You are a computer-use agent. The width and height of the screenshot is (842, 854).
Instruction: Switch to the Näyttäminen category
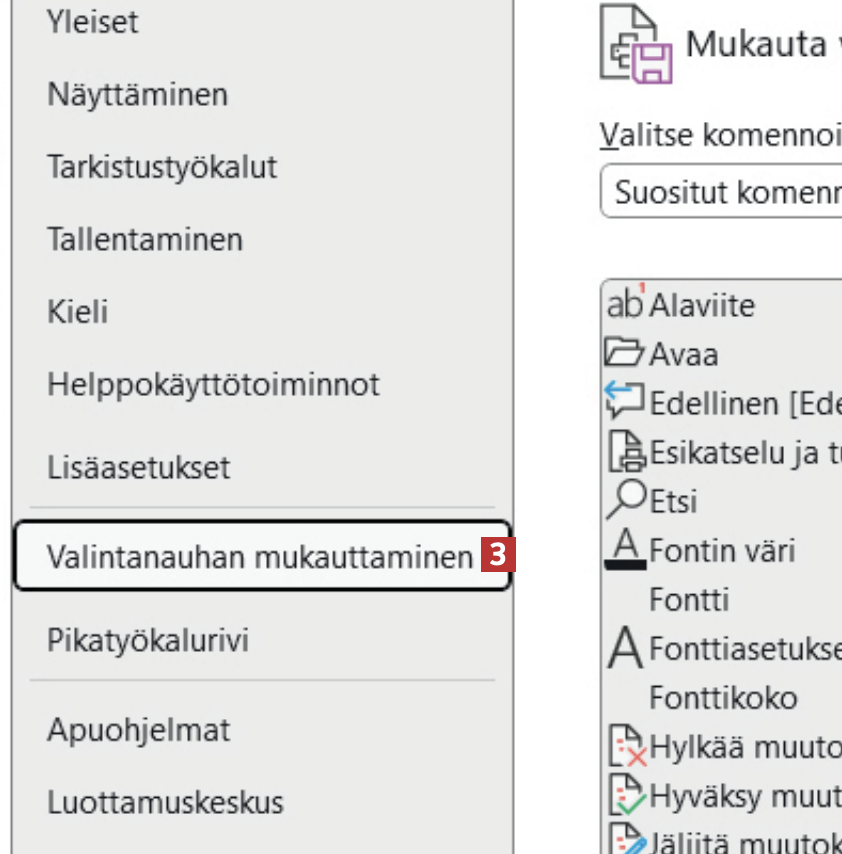[137, 95]
